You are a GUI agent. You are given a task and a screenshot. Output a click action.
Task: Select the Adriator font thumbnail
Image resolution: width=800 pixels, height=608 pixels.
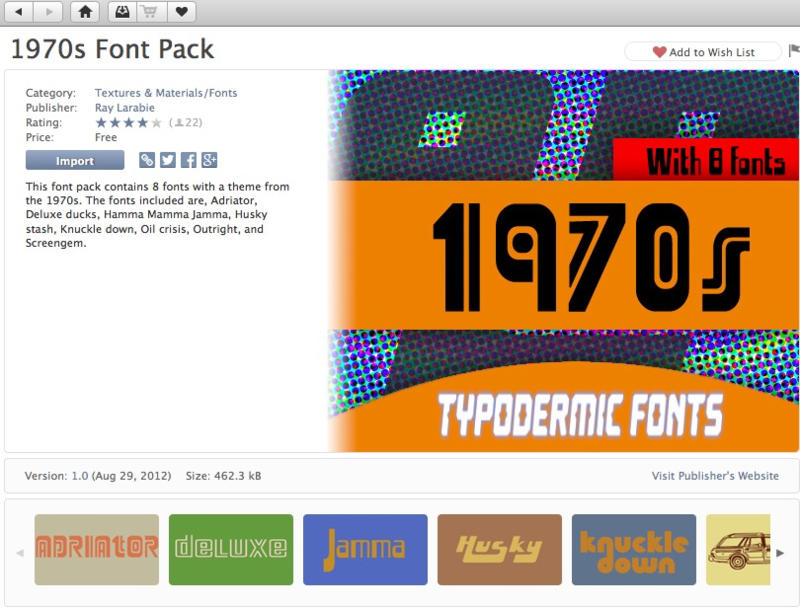coord(96,549)
